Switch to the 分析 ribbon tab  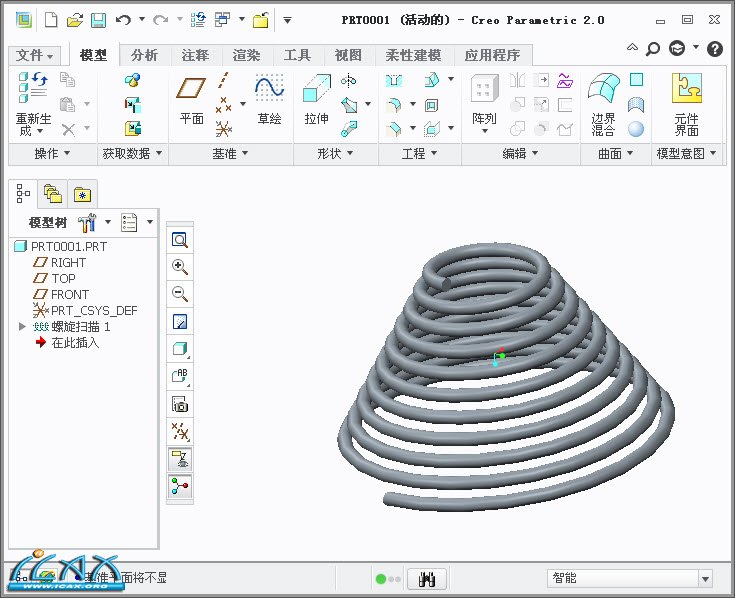[x=144, y=55]
